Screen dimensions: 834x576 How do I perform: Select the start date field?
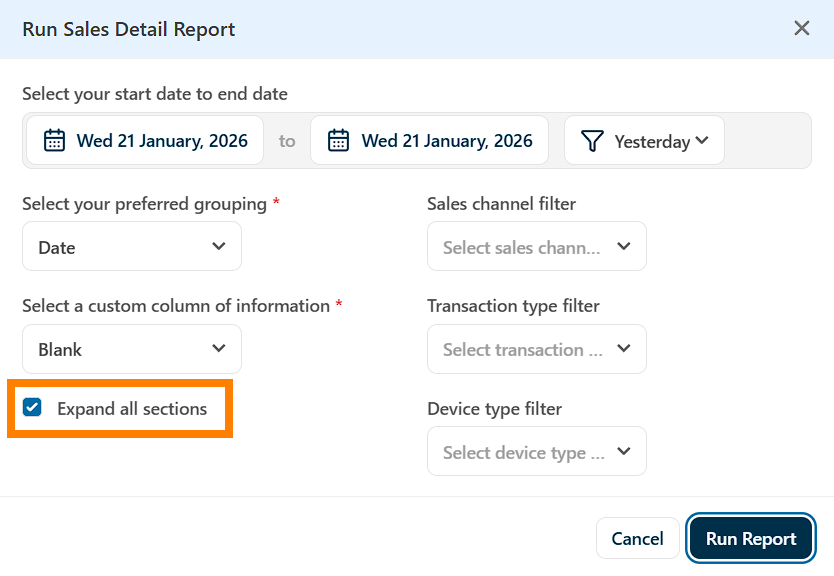(x=146, y=141)
